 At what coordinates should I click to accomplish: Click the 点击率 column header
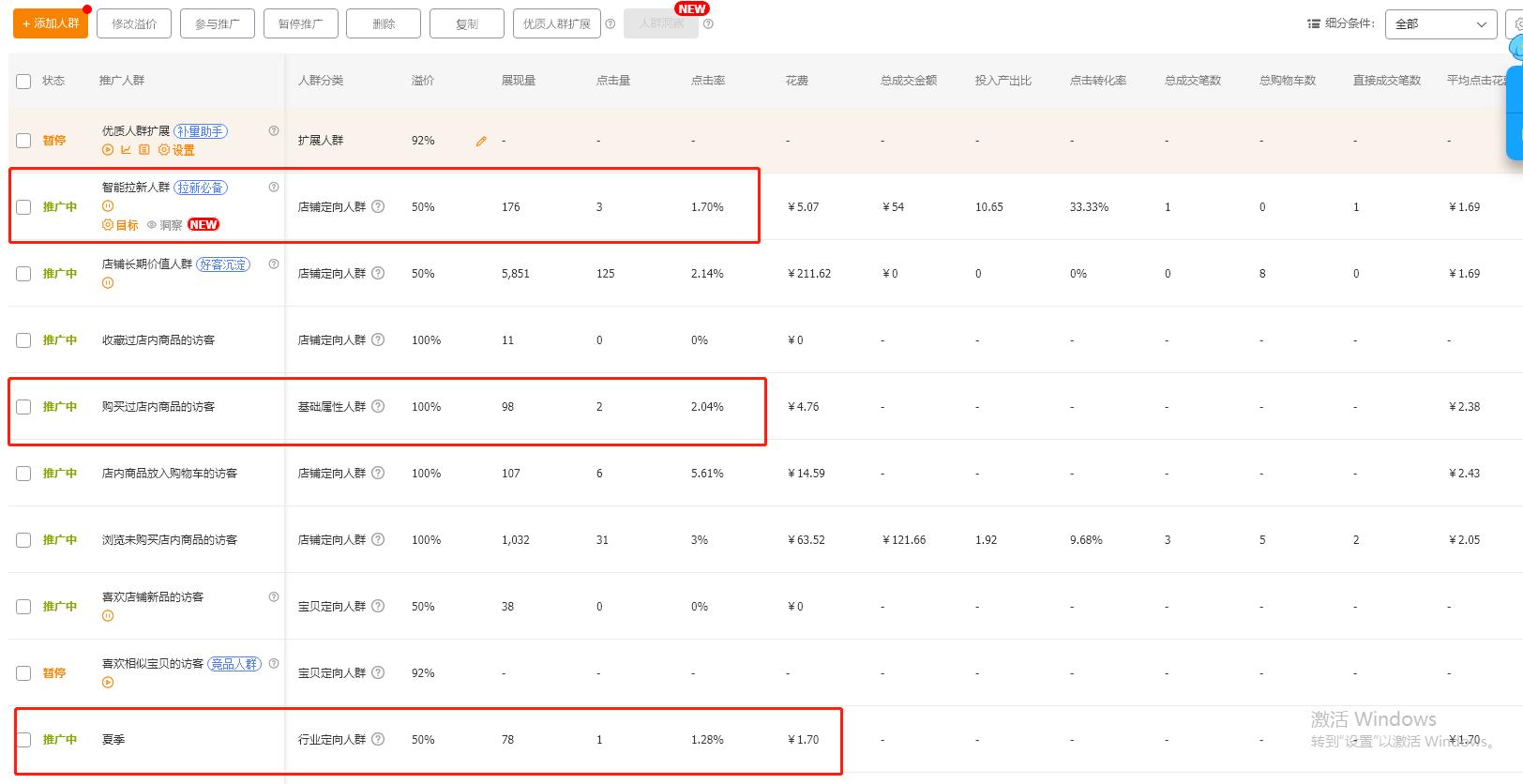tap(708, 81)
